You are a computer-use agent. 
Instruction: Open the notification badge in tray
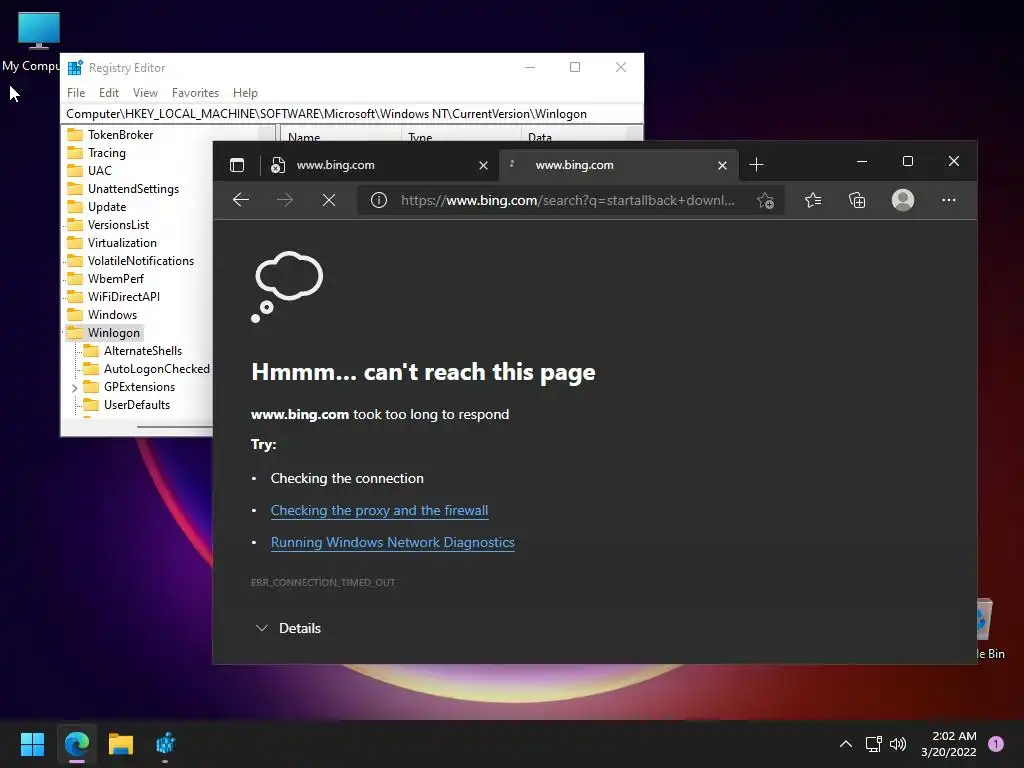(996, 743)
